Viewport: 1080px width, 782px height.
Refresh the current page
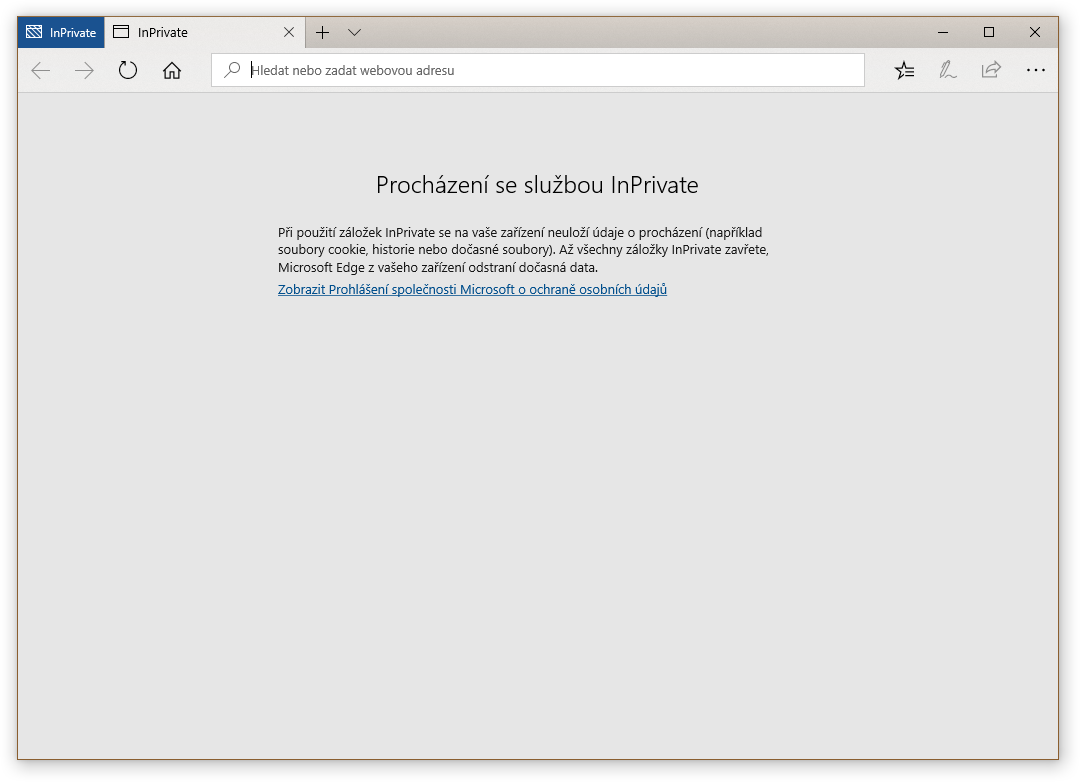(128, 70)
